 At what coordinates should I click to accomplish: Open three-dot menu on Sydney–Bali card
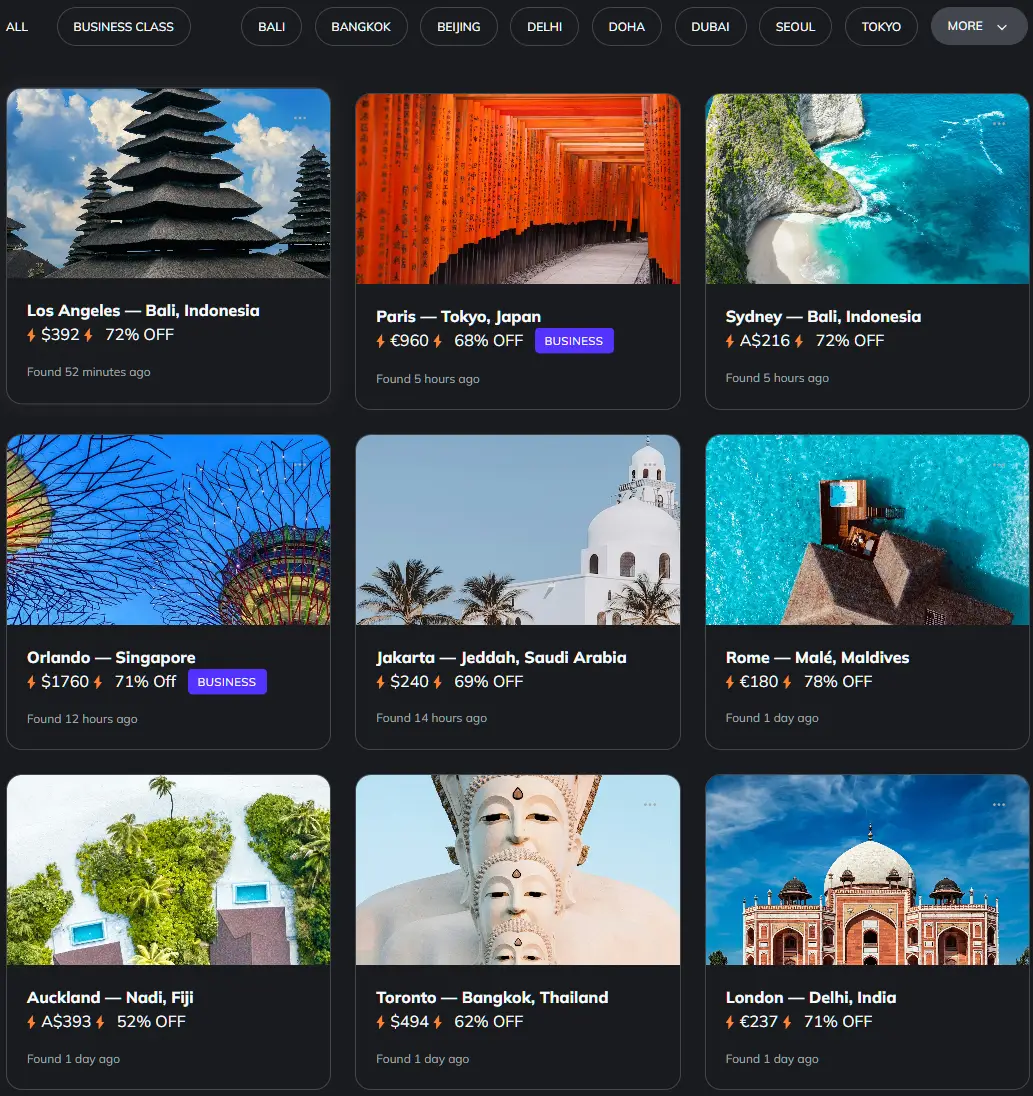(x=998, y=124)
